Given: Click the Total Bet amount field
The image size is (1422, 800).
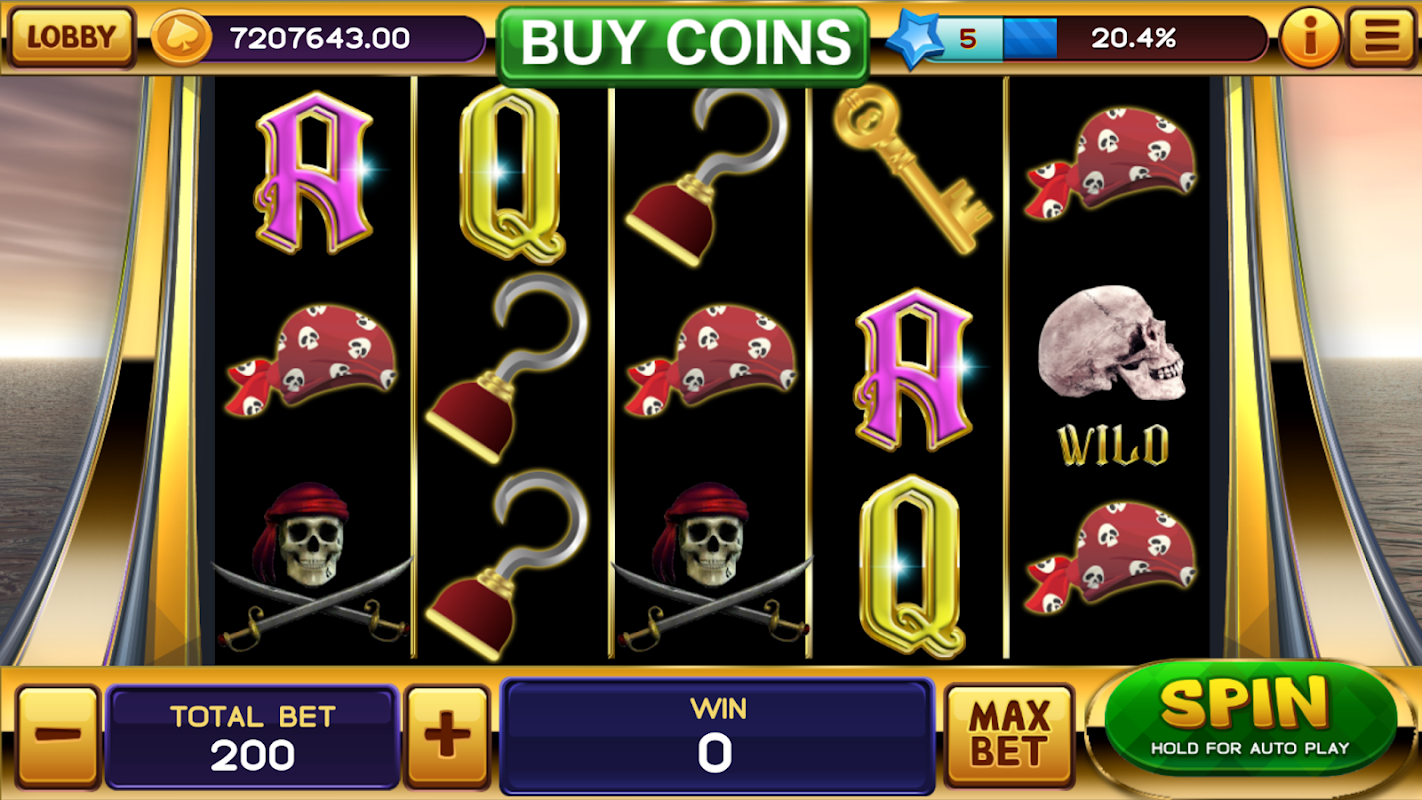Looking at the screenshot, I should pyautogui.click(x=252, y=737).
